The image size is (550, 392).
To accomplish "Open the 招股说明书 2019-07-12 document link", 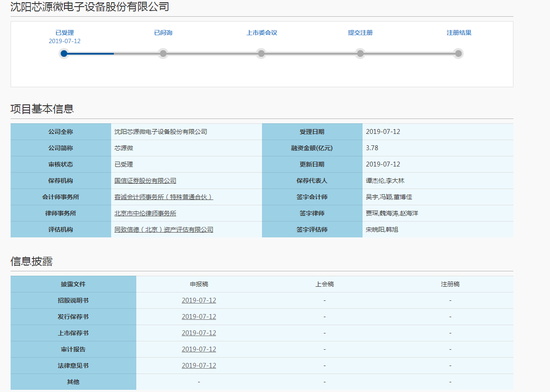I will (x=199, y=300).
